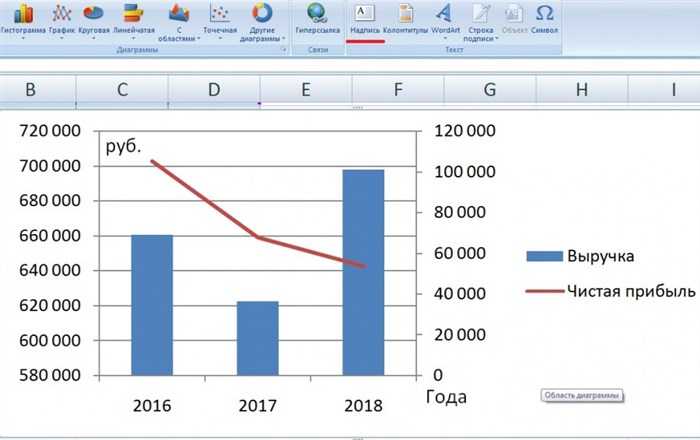
Task: Click the 2016 category axis label
Action: [152, 406]
